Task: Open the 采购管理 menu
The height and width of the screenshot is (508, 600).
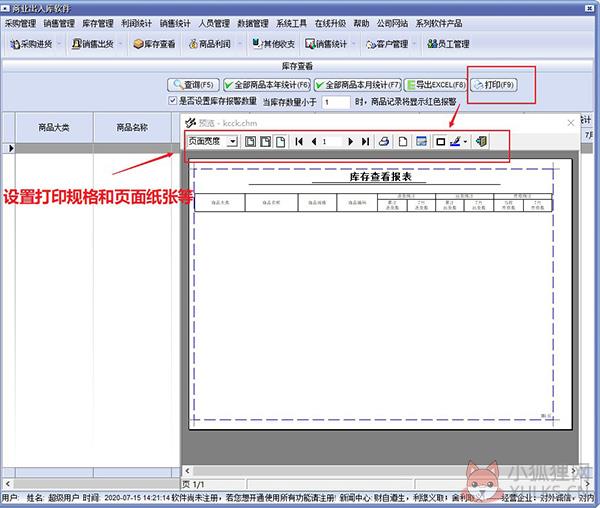Action: (20, 23)
